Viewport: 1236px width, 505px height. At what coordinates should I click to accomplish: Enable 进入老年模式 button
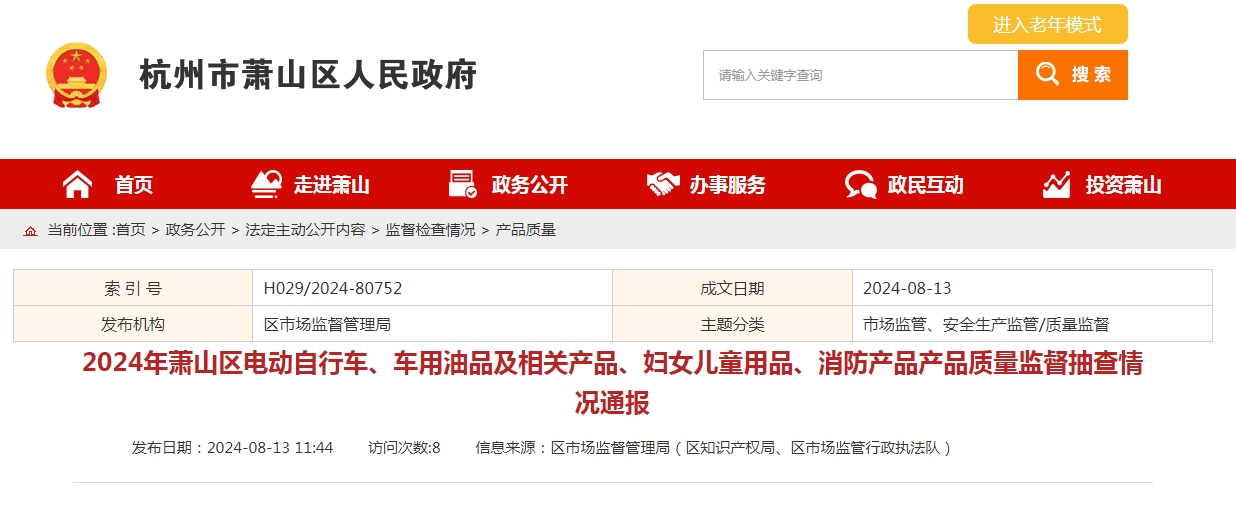click(x=1048, y=24)
